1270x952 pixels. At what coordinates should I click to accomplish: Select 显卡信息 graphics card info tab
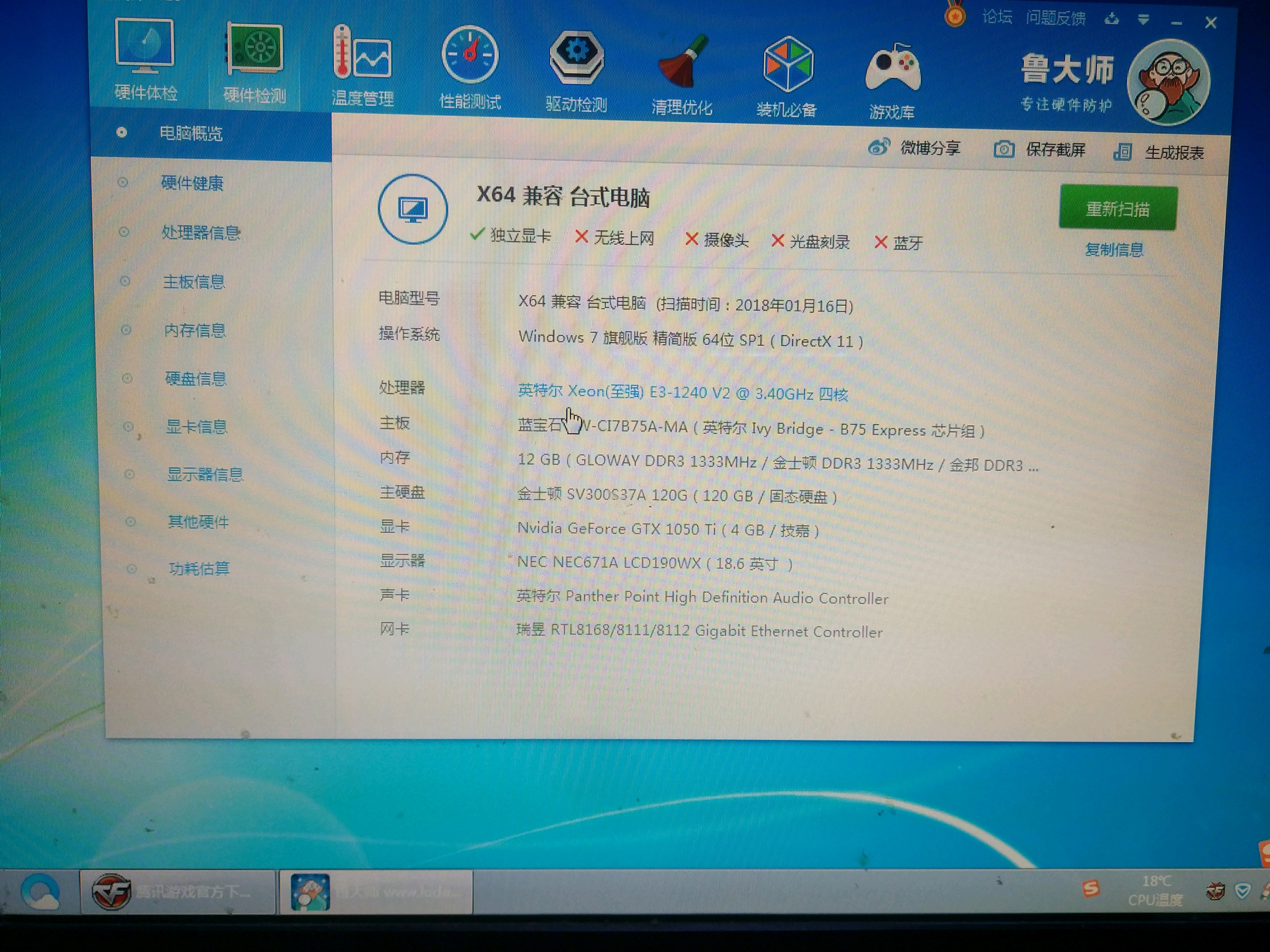196,426
